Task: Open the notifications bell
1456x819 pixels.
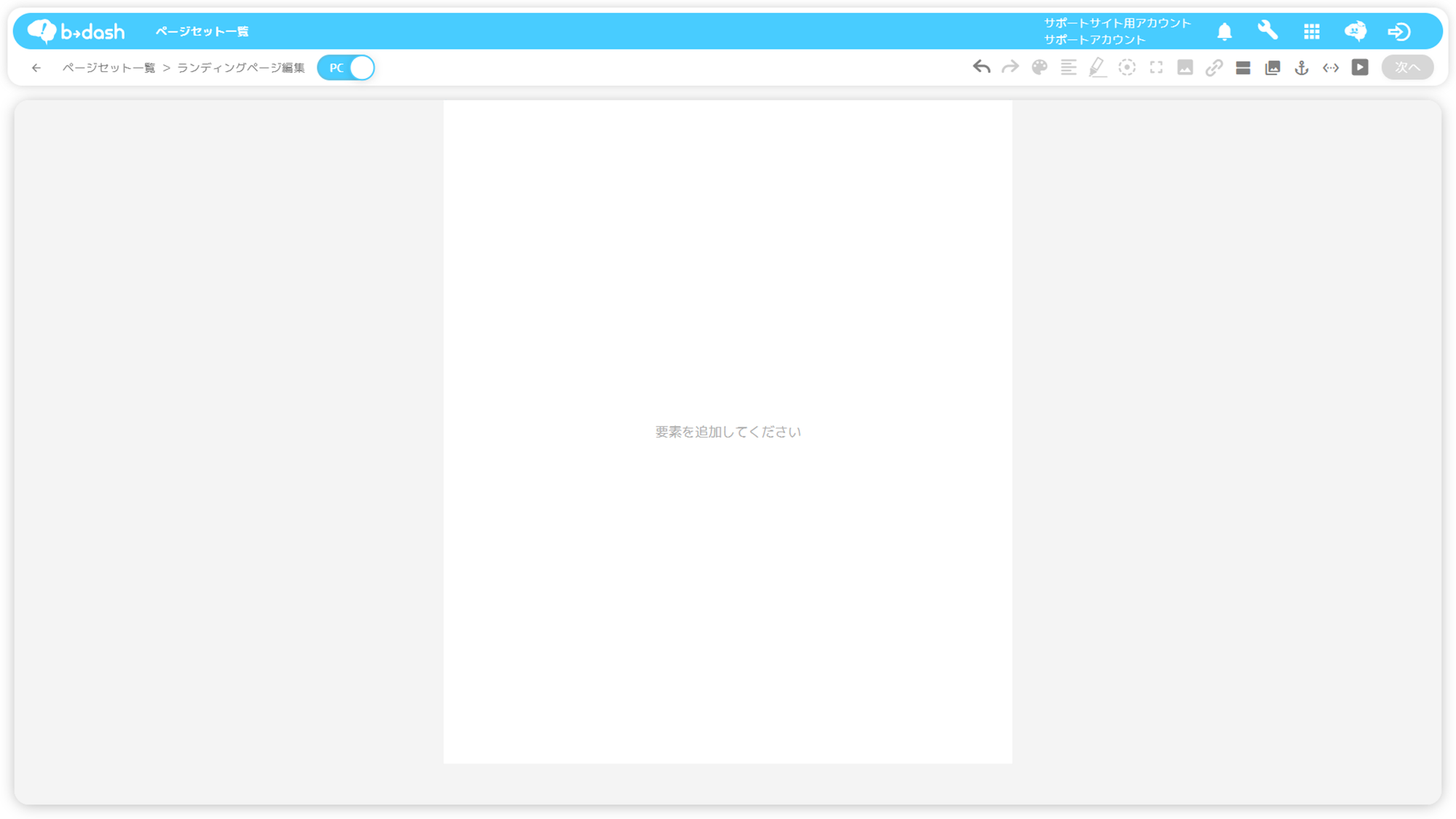Action: [1224, 31]
